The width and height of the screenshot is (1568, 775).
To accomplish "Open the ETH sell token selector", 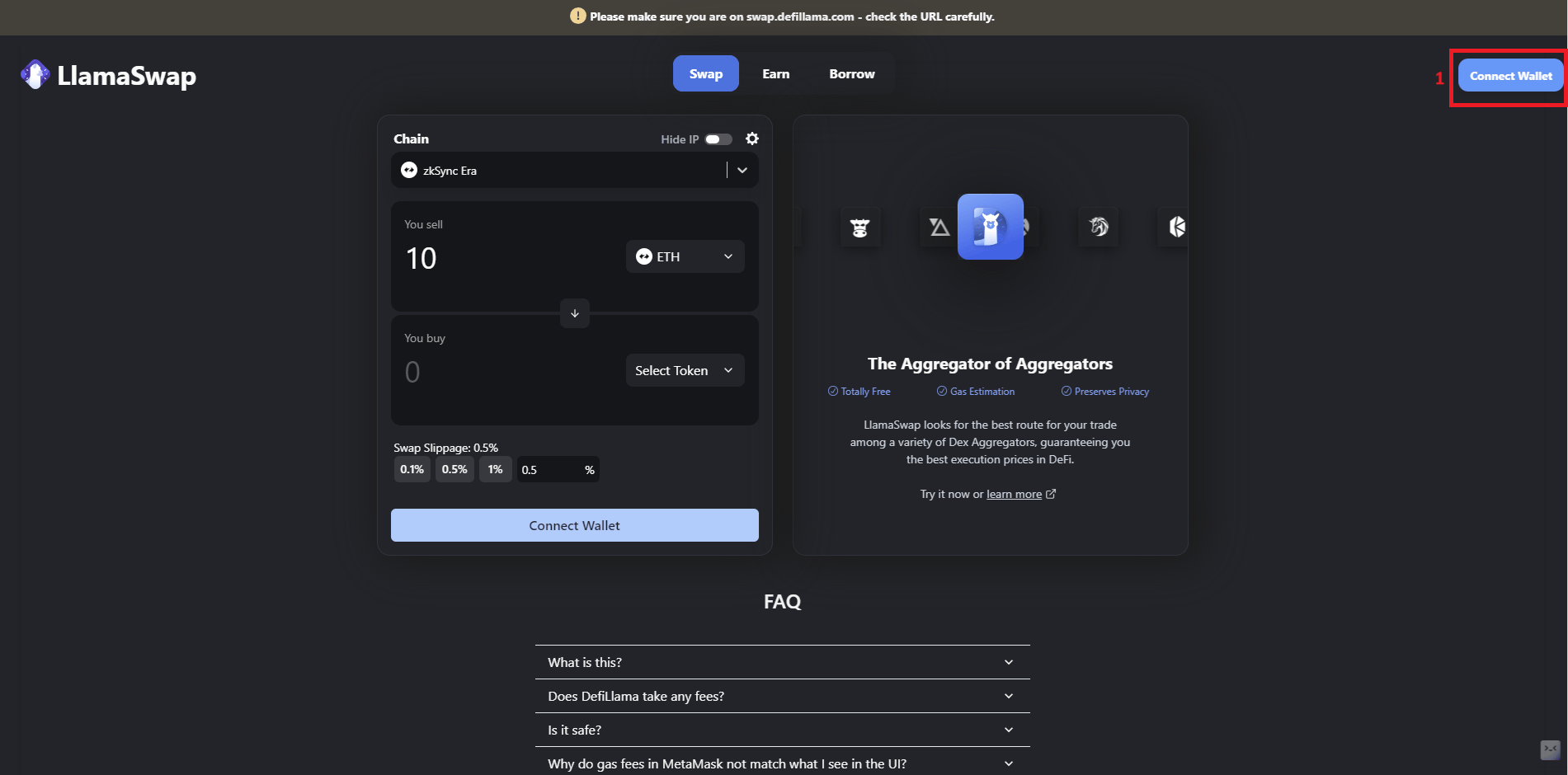I will coord(685,256).
